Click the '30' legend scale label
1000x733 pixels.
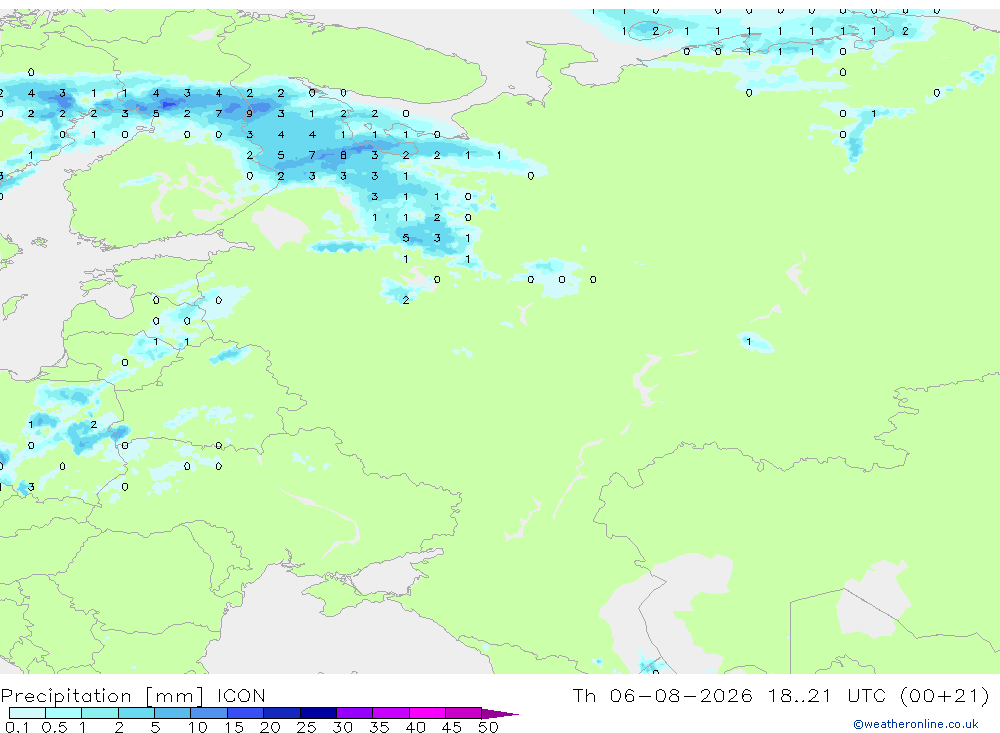(343, 727)
